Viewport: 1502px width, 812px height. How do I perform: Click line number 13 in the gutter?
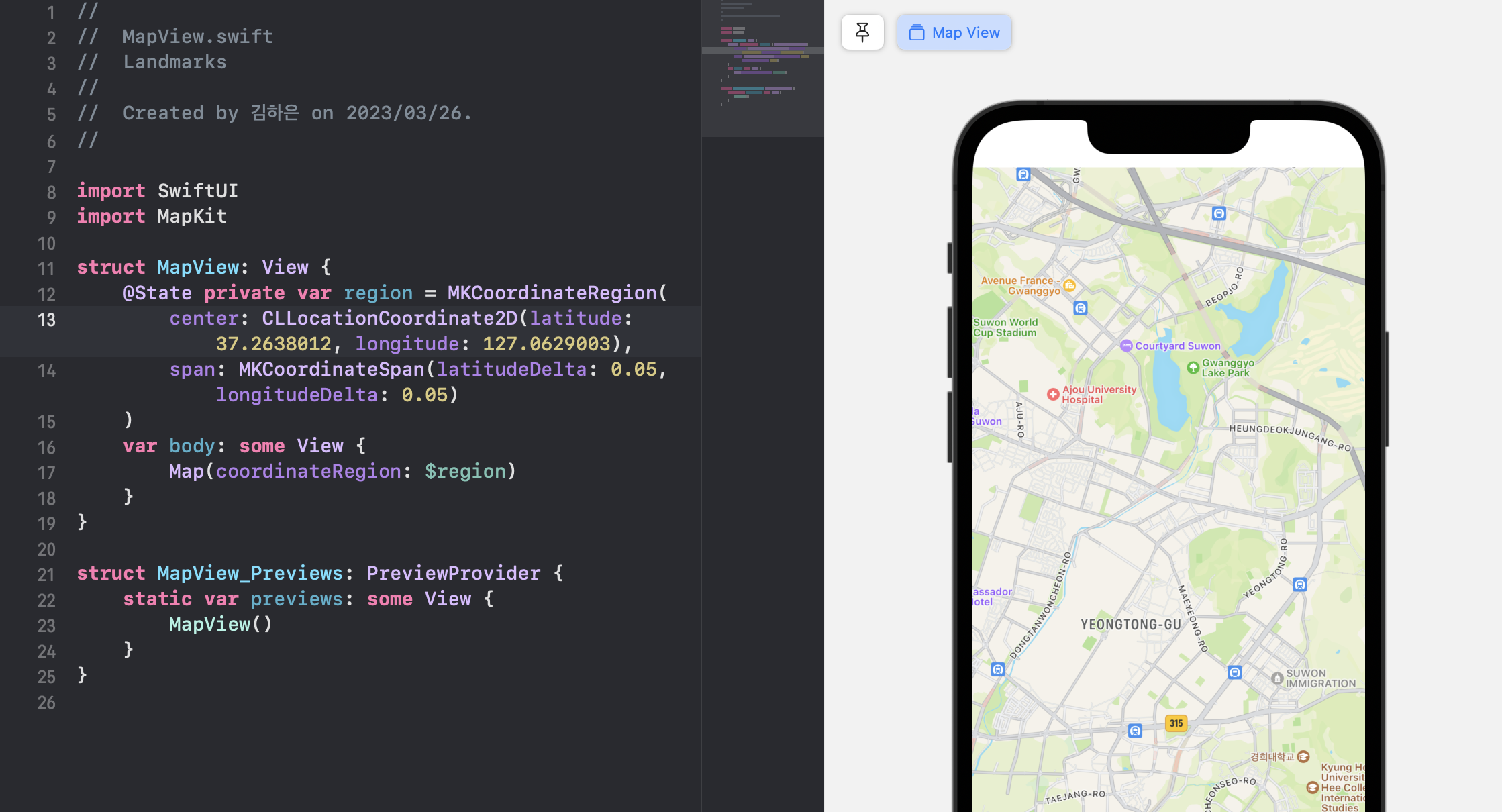46,320
